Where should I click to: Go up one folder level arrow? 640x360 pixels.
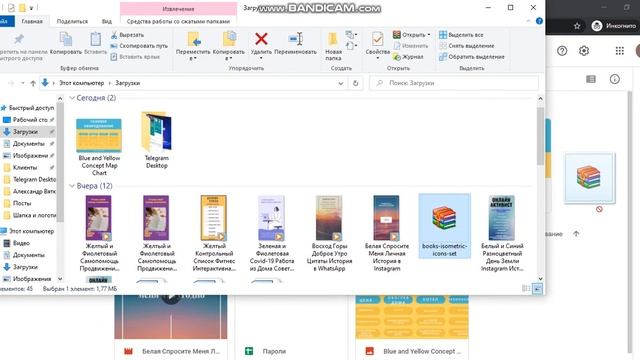click(33, 83)
